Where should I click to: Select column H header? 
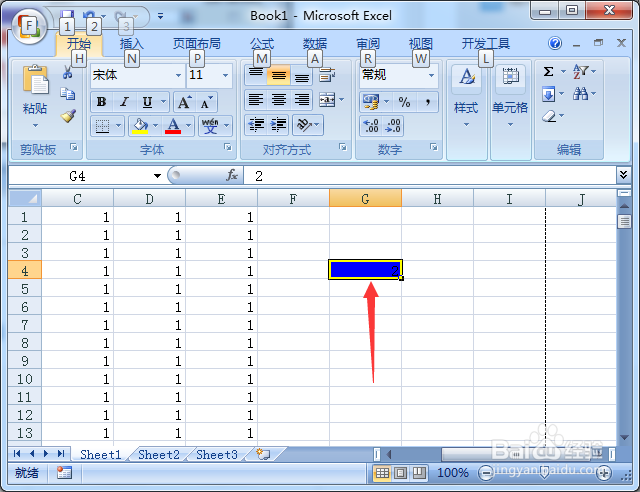tap(437, 199)
